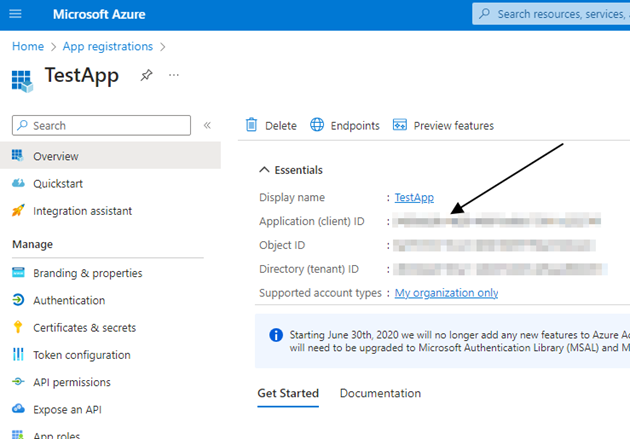This screenshot has width=630, height=439.
Task: Click the Overview grid icon
Action: tap(18, 155)
